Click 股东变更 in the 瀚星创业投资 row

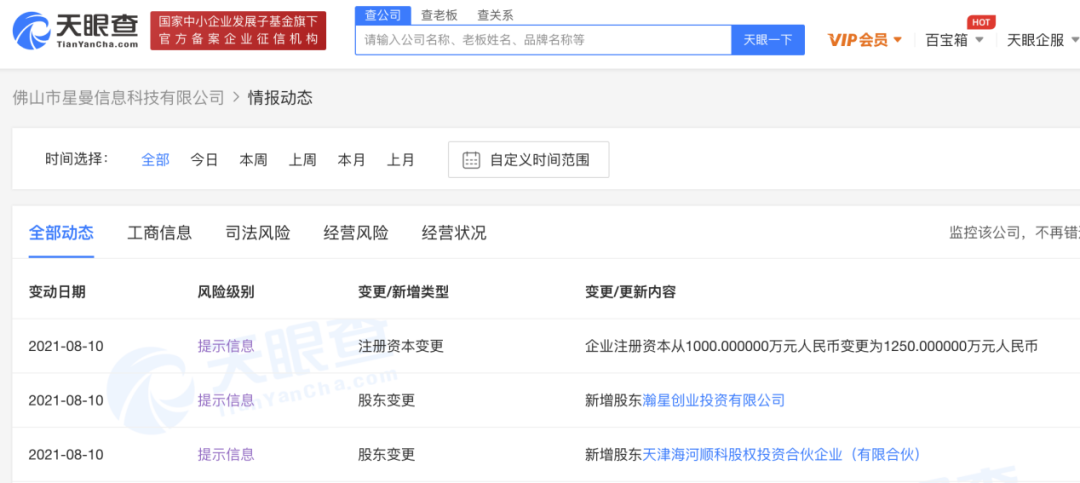(x=386, y=400)
